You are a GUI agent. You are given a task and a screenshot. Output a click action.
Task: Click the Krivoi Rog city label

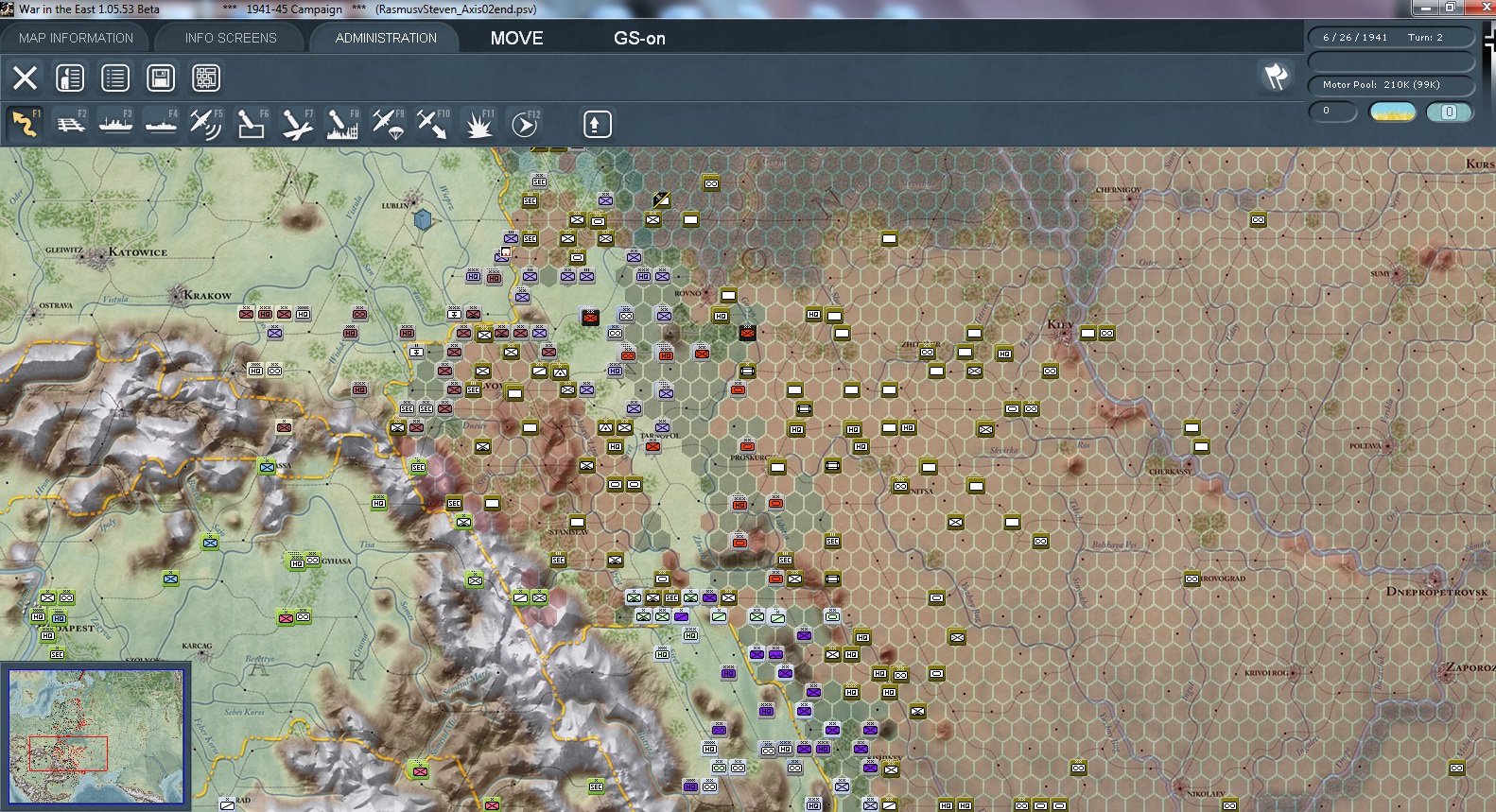tap(1266, 673)
